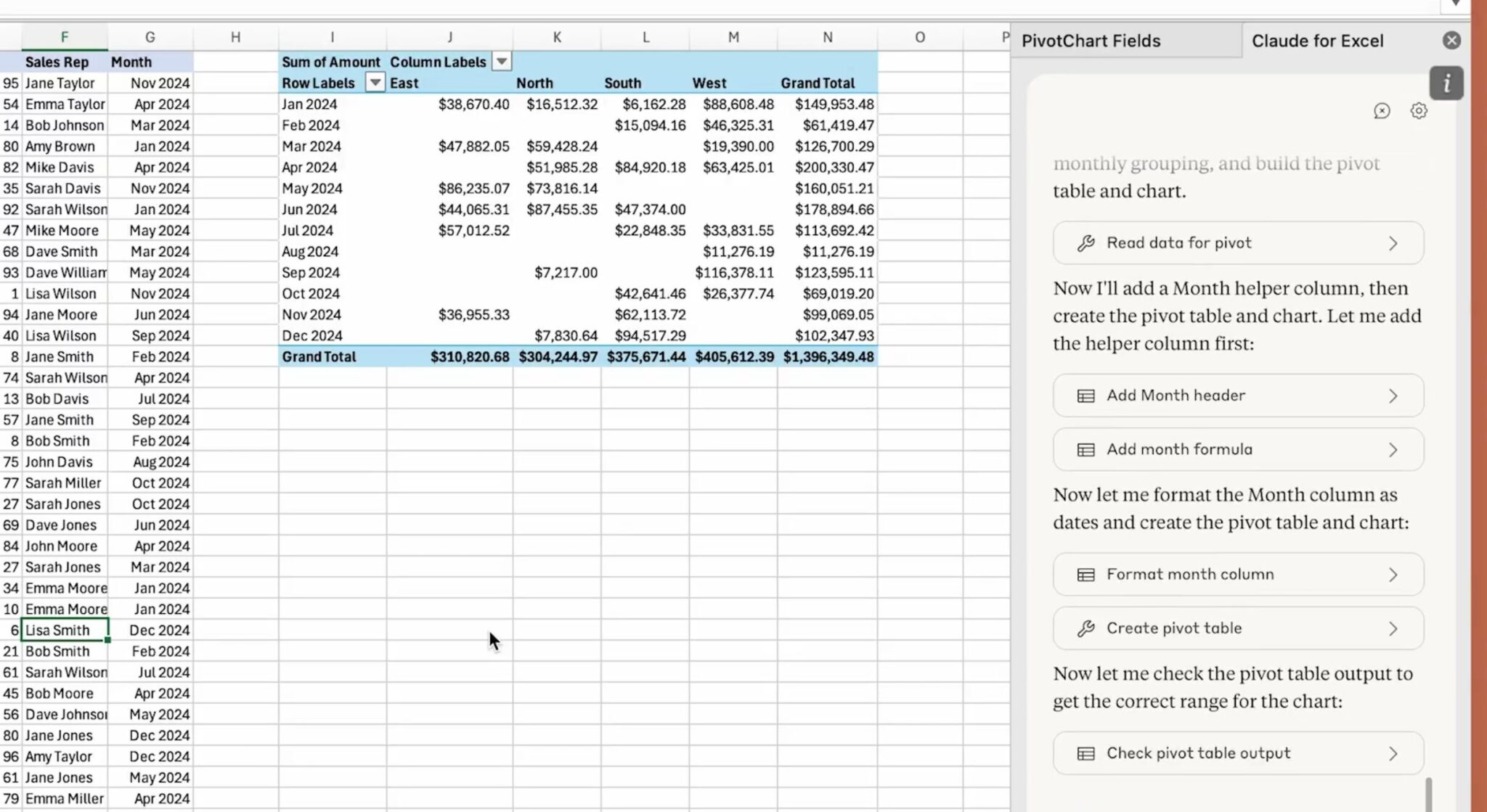Click the spreadsheet icon on Add Month header

pyautogui.click(x=1086, y=395)
